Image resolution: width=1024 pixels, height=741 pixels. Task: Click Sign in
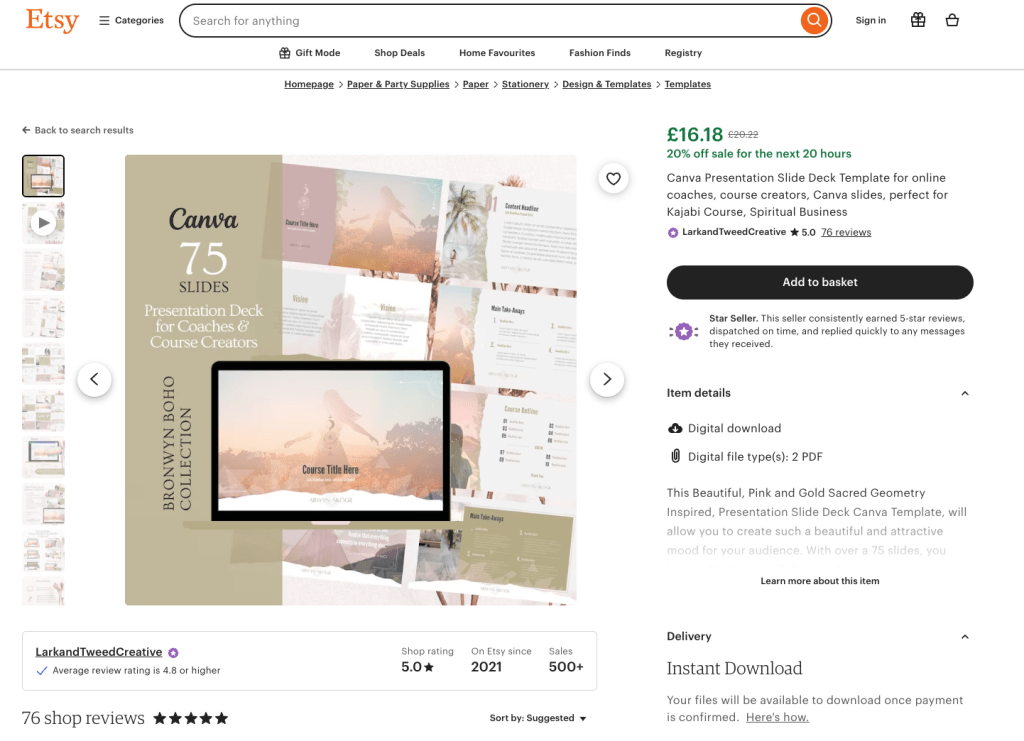click(871, 20)
